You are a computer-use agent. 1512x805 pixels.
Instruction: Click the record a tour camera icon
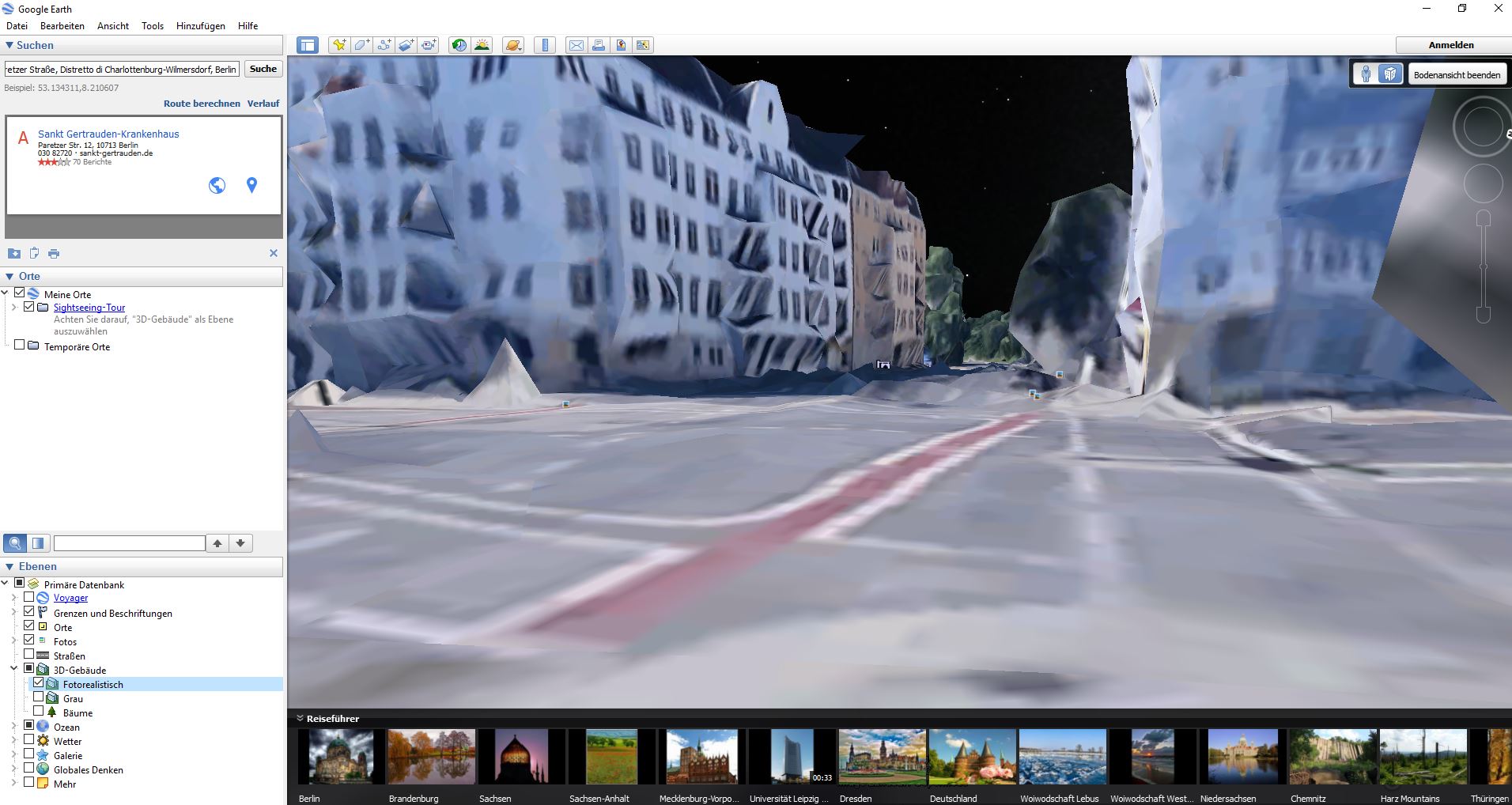pyautogui.click(x=429, y=45)
